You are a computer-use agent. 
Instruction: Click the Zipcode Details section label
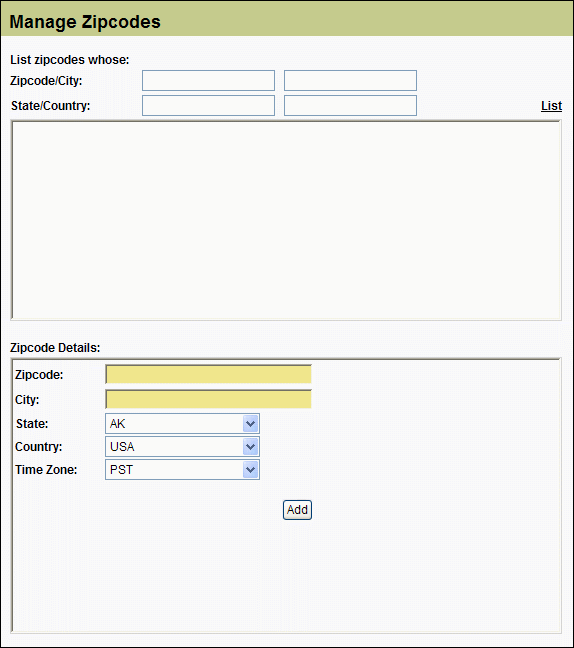click(x=55, y=348)
